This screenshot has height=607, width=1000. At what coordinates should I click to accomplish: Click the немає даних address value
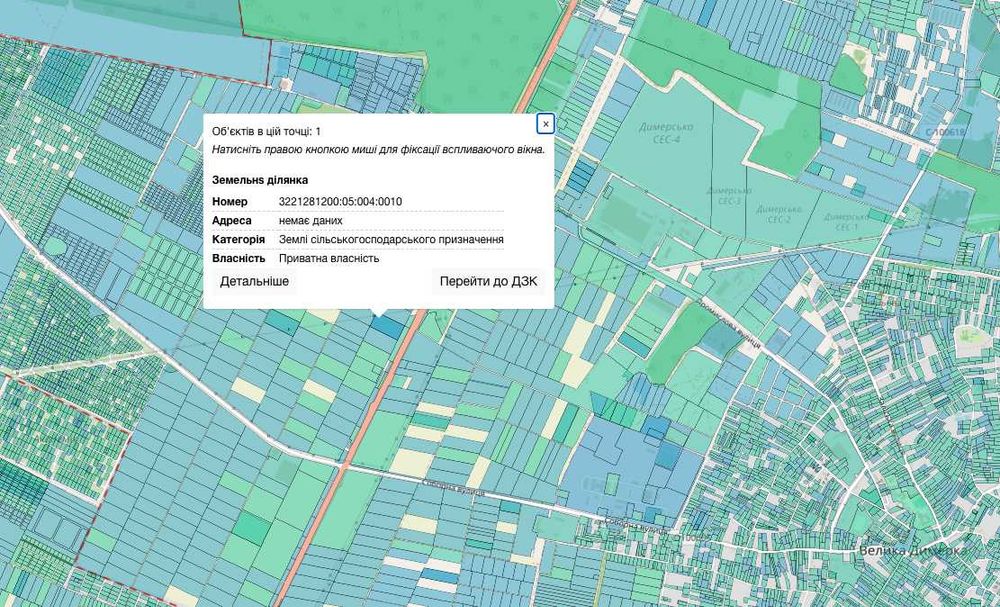tap(311, 221)
